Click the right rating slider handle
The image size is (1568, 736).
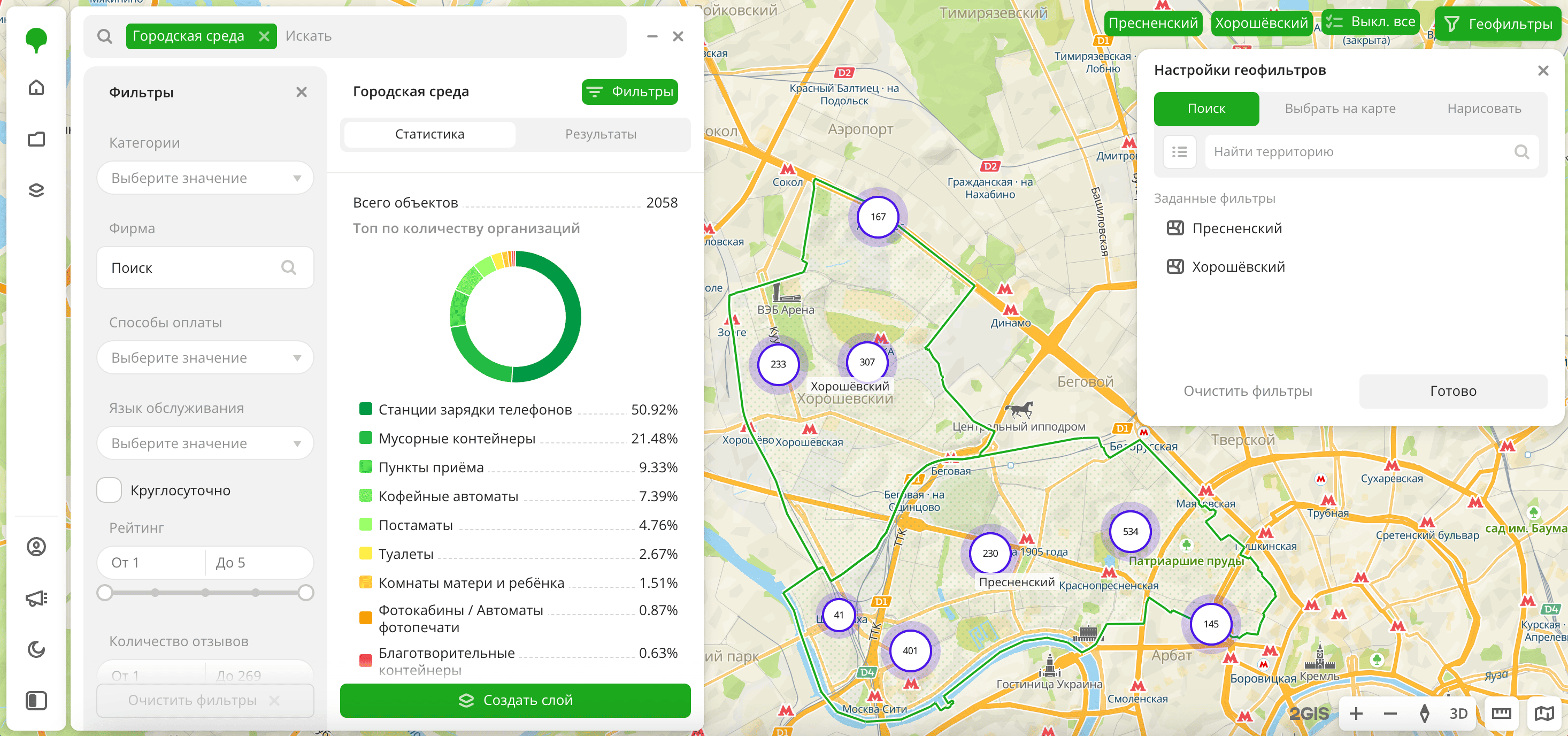pos(305,592)
